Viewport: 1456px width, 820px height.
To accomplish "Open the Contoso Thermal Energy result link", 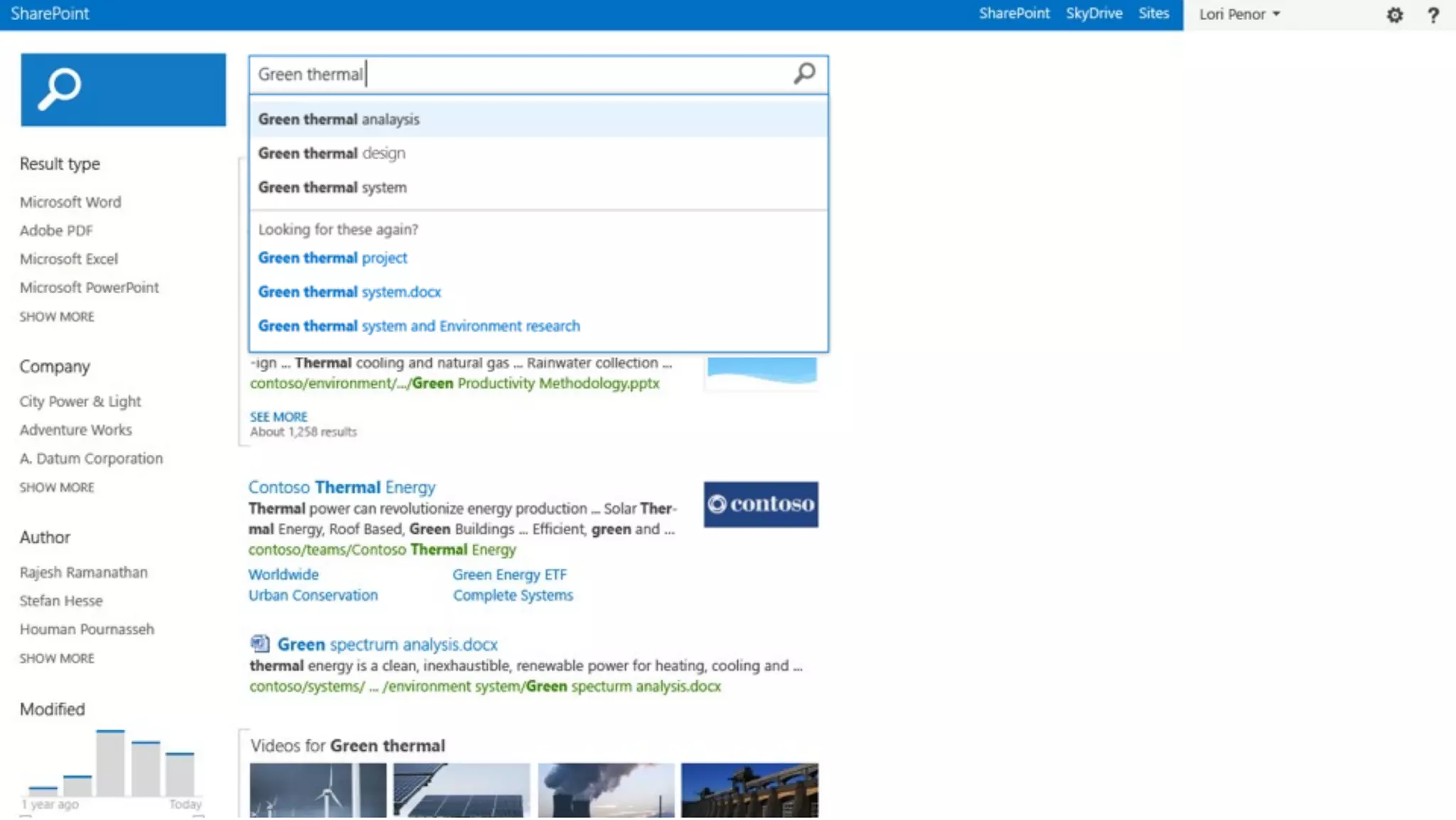I will click(341, 487).
